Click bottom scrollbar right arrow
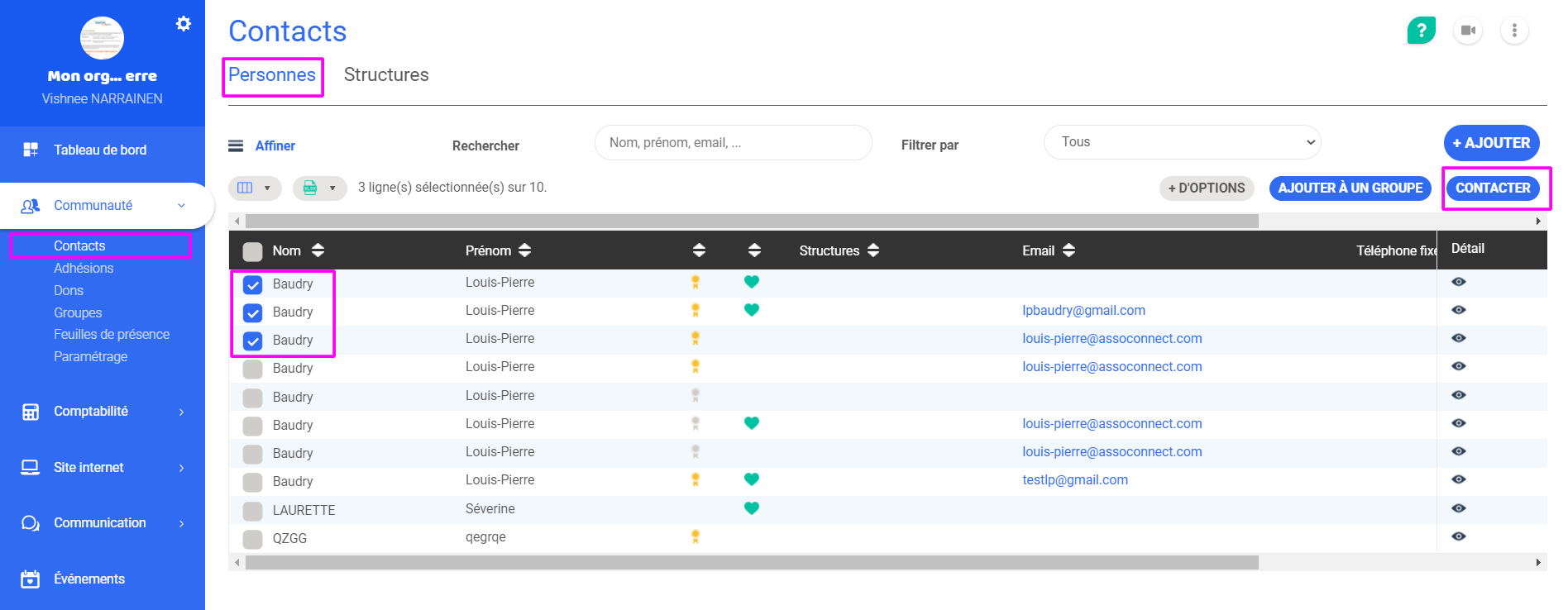Image resolution: width=1568 pixels, height=610 pixels. 1538,563
